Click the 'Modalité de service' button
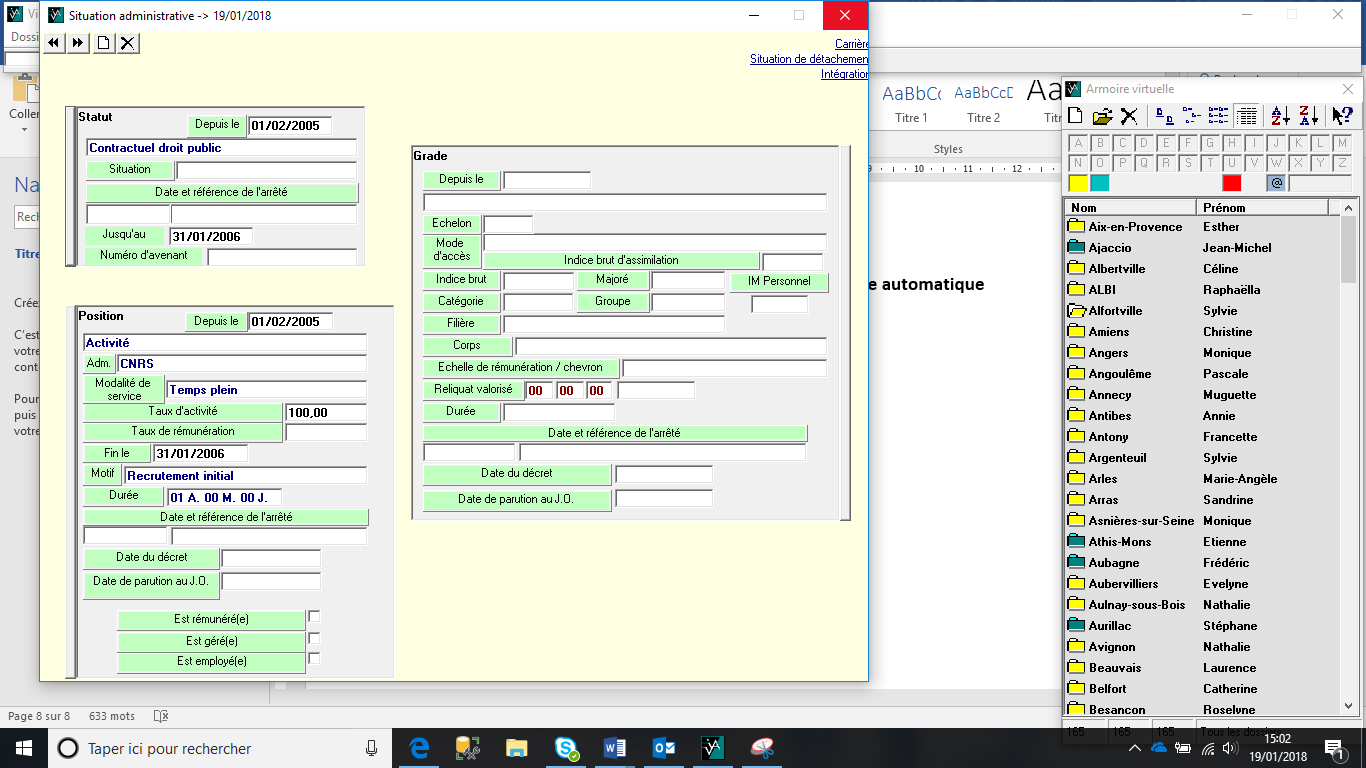Screen dimensions: 1366x768 123,389
